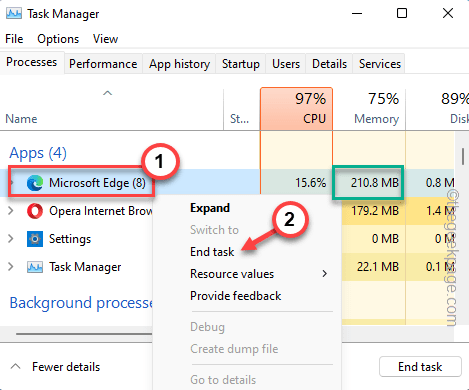Select the Task Manager row name
The image size is (469, 390).
pos(85,267)
